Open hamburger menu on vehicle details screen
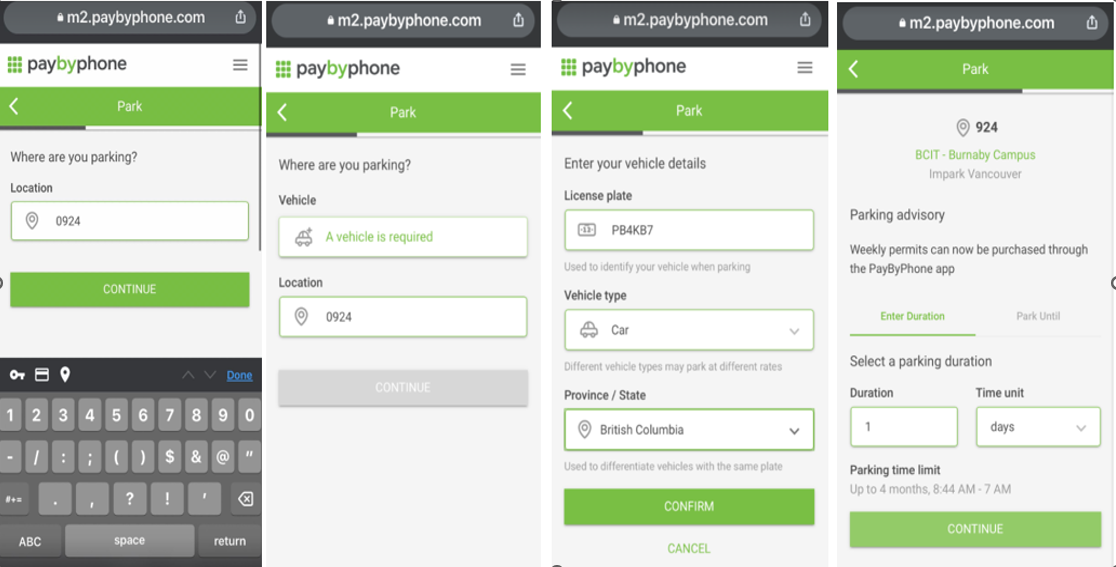Screen dimensions: 1116x567 point(805,68)
